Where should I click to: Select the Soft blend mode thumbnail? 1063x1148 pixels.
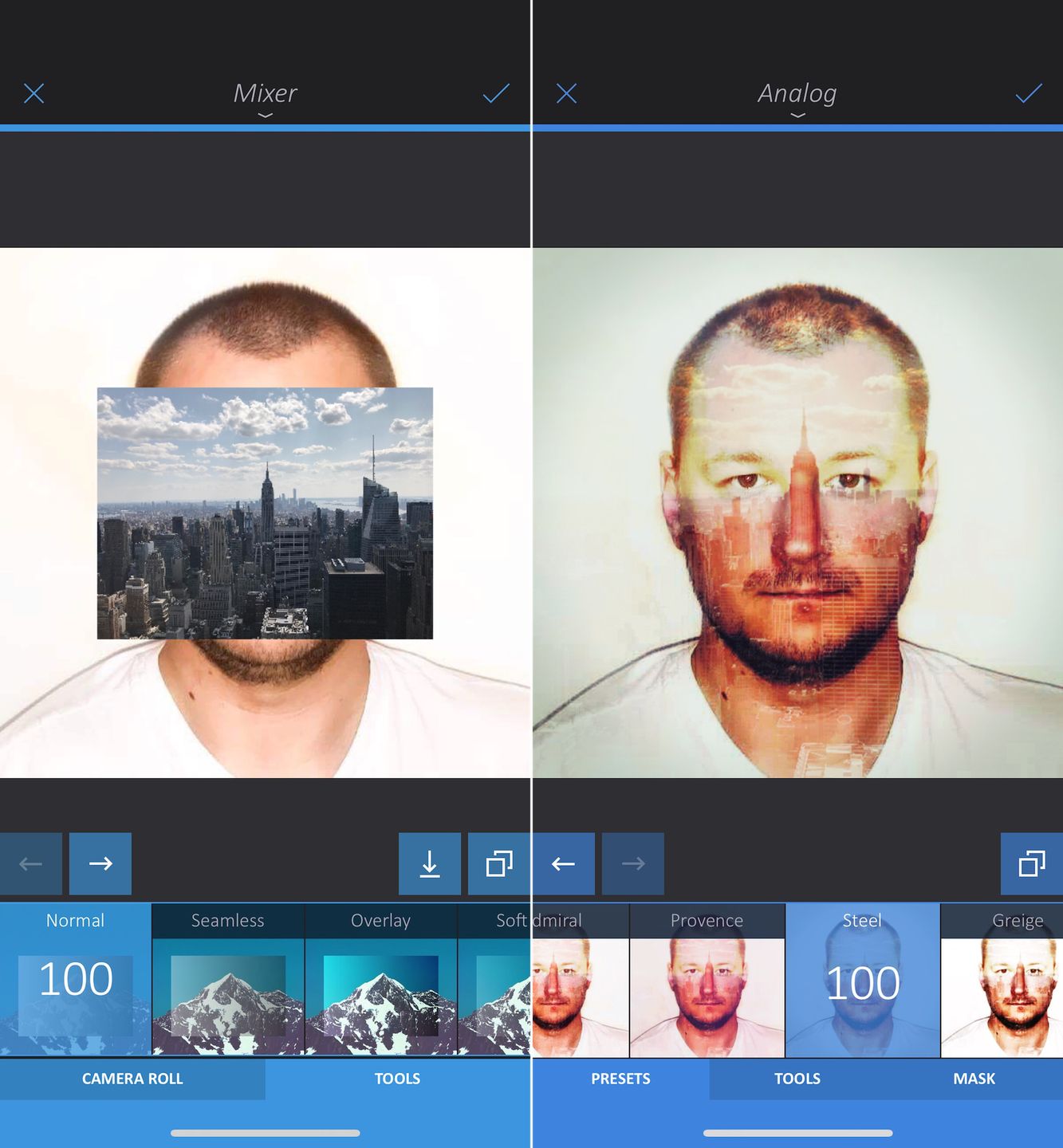pos(494,980)
